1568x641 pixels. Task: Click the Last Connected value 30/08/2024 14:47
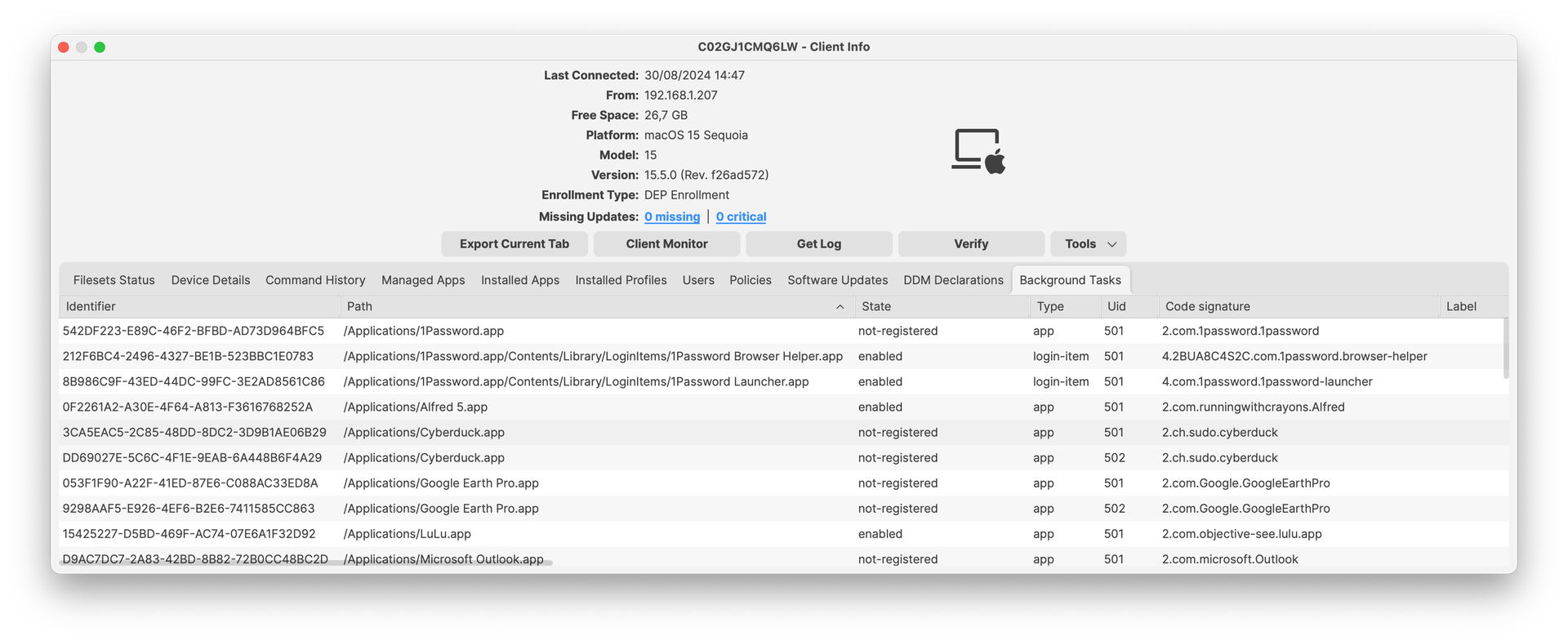694,75
